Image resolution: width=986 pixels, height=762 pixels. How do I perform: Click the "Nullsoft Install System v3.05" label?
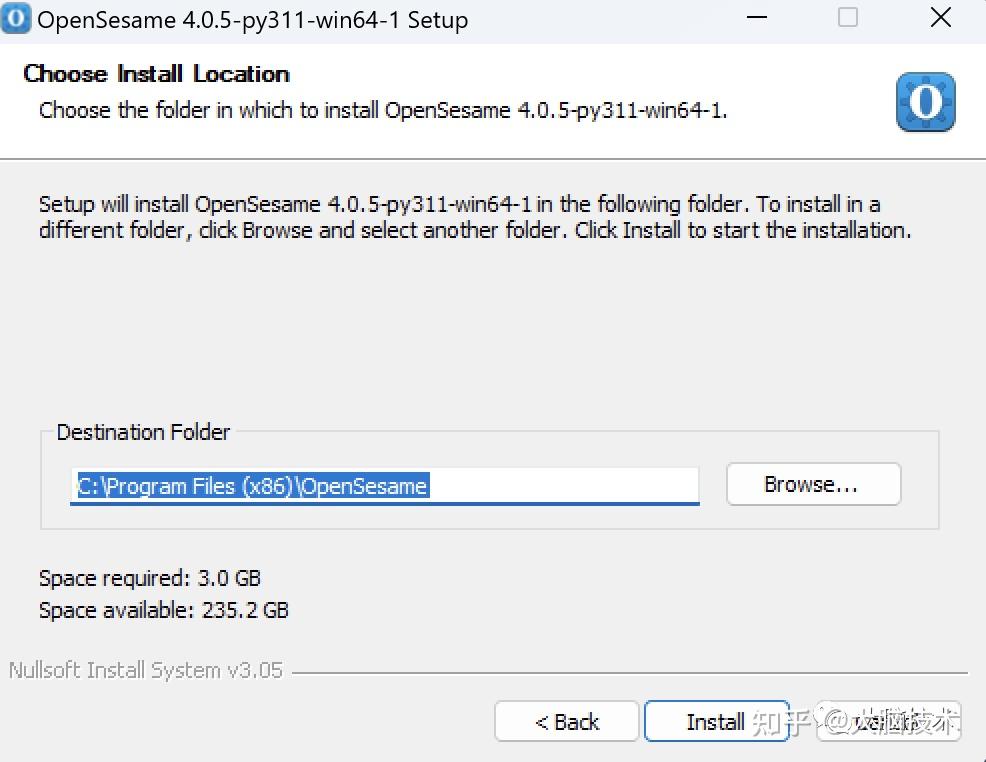point(146,670)
